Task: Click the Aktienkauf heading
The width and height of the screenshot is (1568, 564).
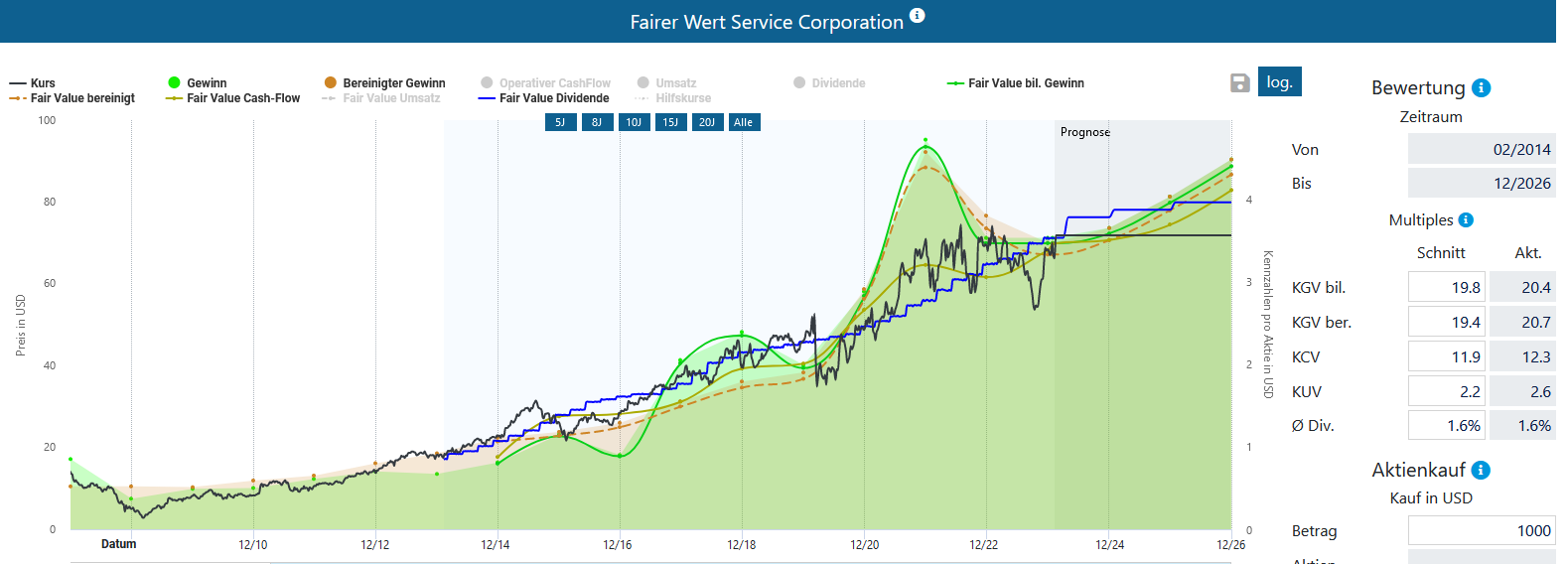Action: [1418, 470]
